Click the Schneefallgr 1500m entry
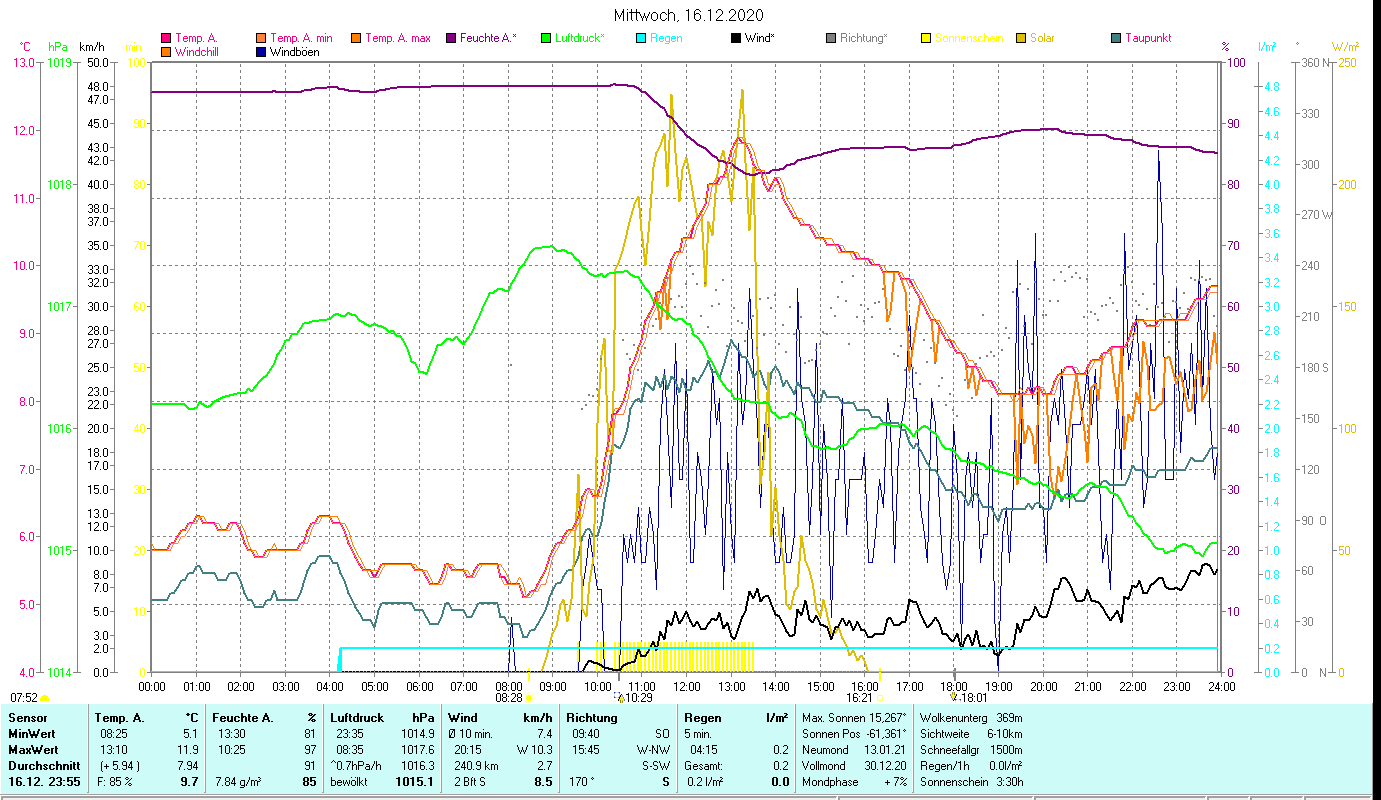The height and width of the screenshot is (800, 1381). coord(971,750)
